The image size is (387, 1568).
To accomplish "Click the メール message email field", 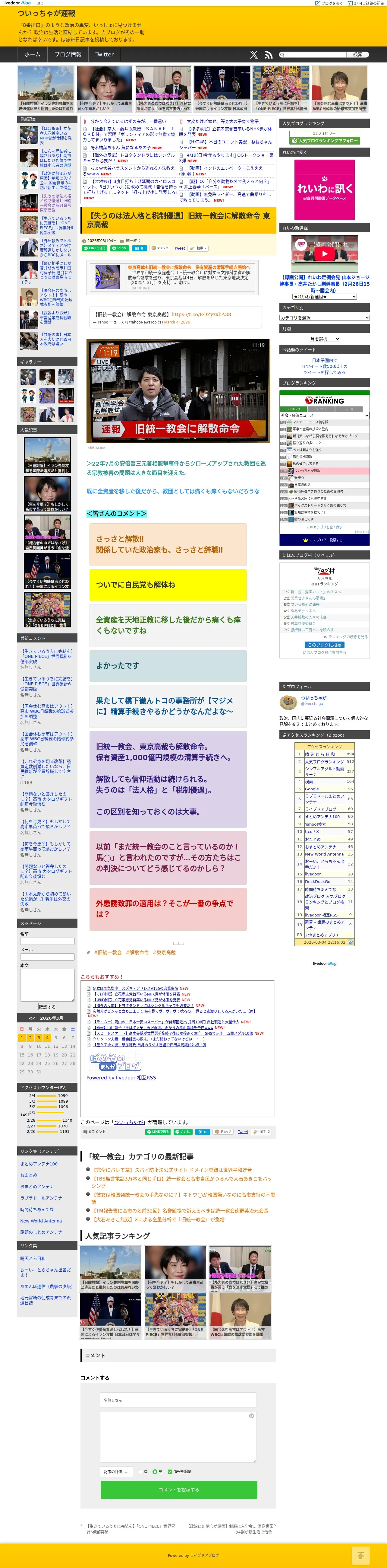I will click(x=47, y=957).
